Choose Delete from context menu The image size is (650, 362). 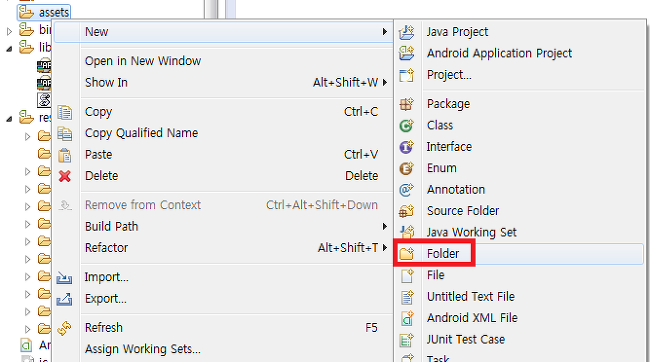coord(101,176)
